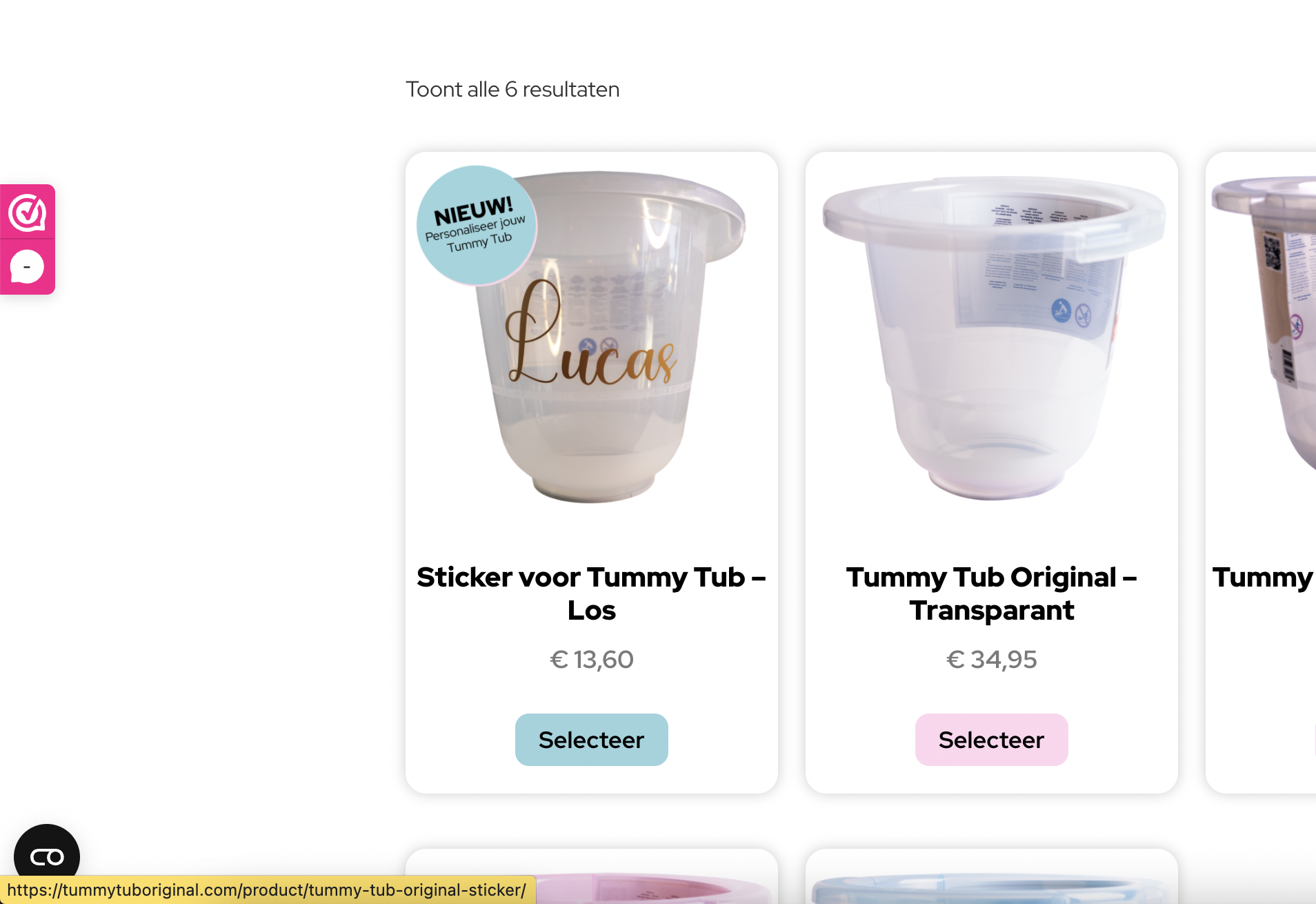Click the partially visible third tub image
The image size is (1316, 904).
[x=1264, y=324]
